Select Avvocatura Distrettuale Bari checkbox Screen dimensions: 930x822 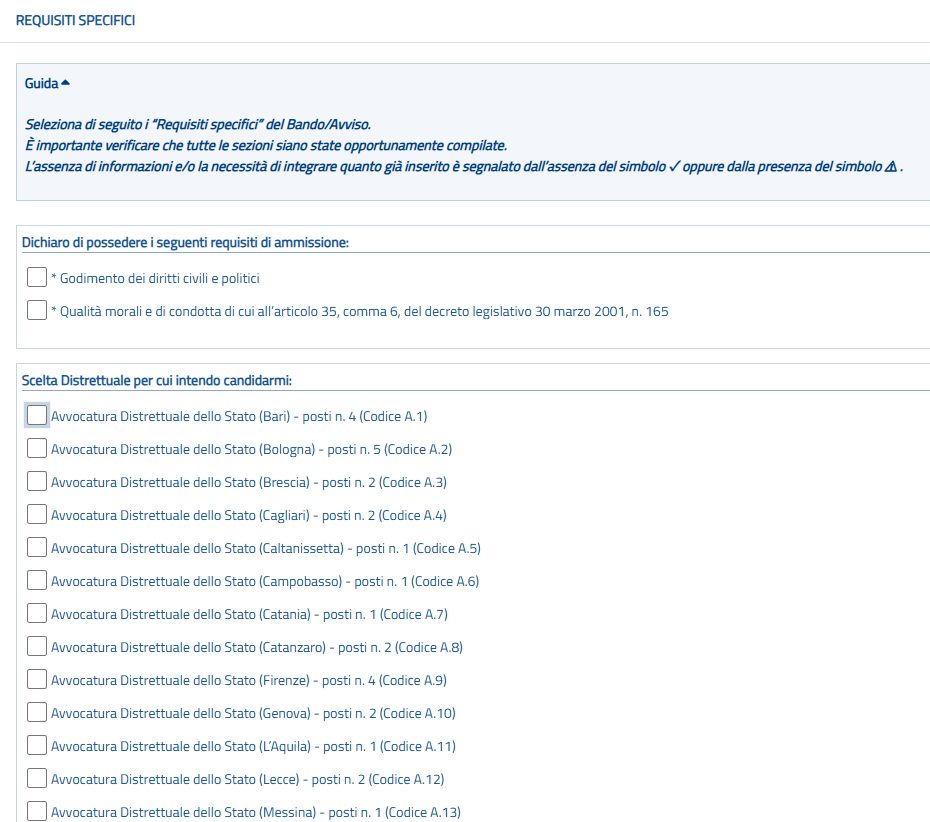tap(37, 415)
